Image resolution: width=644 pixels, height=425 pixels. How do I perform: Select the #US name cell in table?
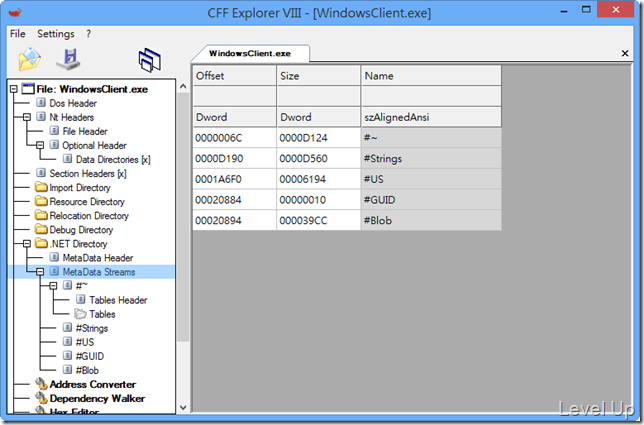431,179
